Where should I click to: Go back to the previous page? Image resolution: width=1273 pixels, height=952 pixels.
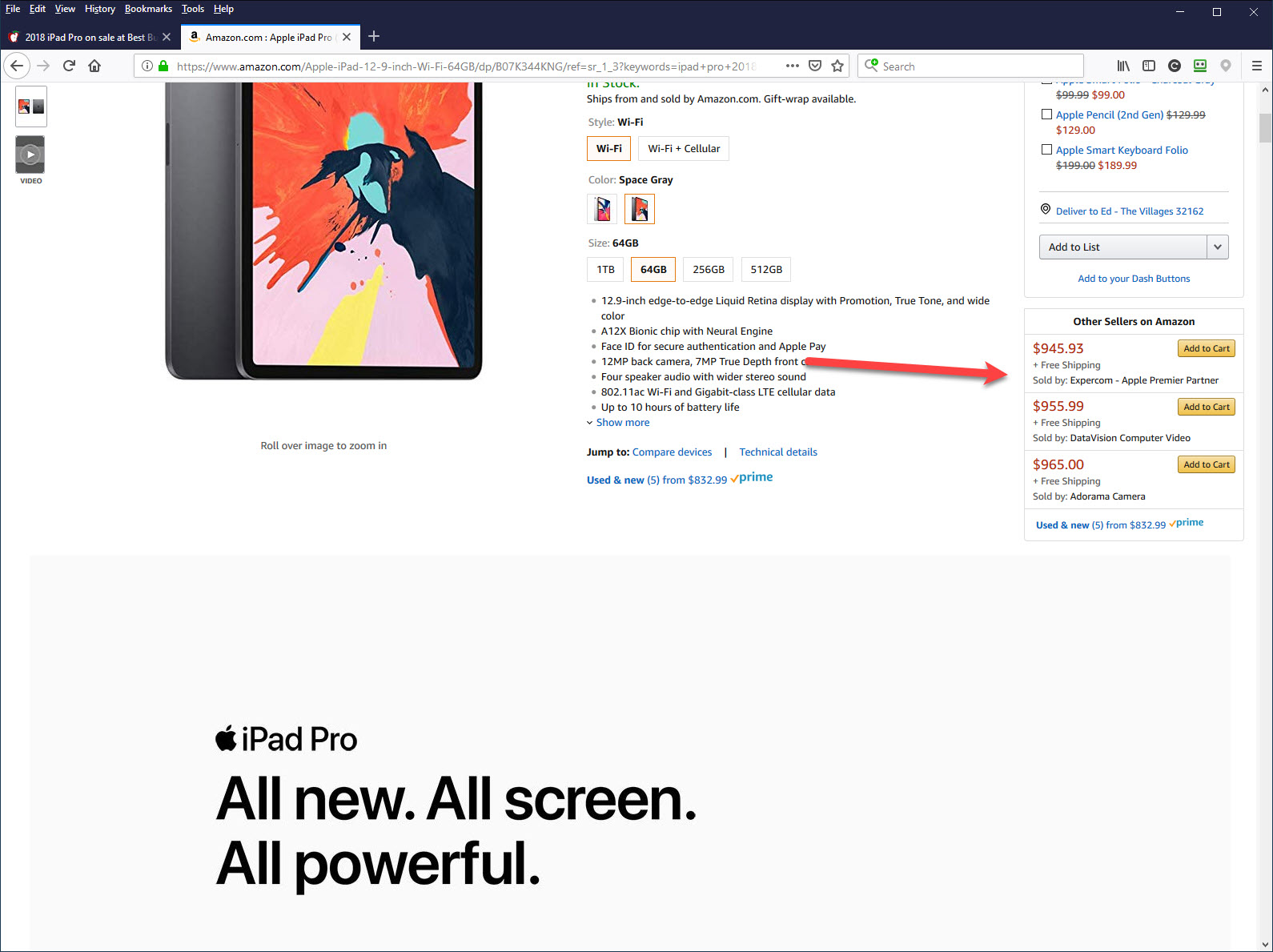pos(17,66)
